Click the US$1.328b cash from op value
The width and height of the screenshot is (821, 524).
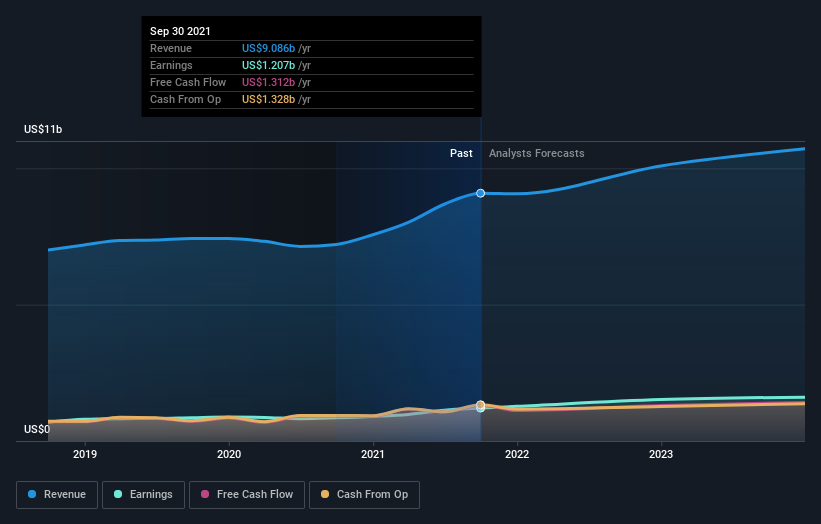(x=268, y=99)
